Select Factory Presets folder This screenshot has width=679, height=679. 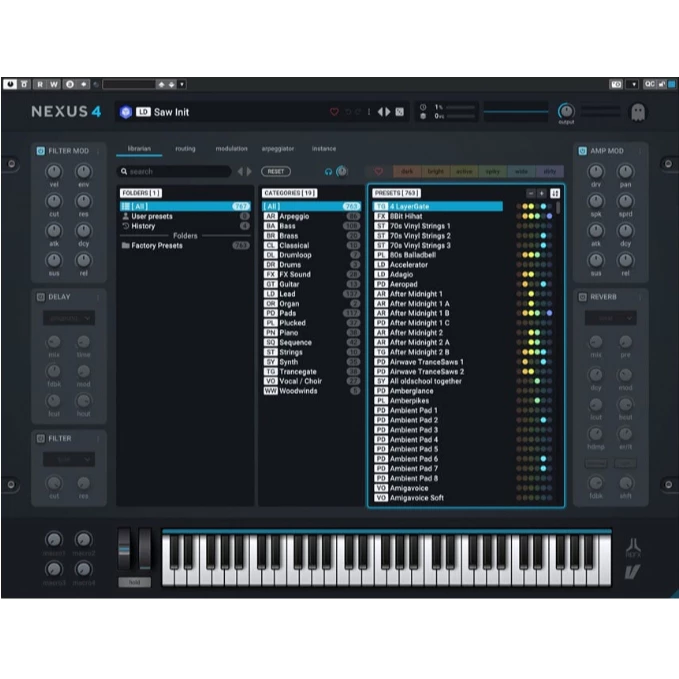(x=185, y=246)
